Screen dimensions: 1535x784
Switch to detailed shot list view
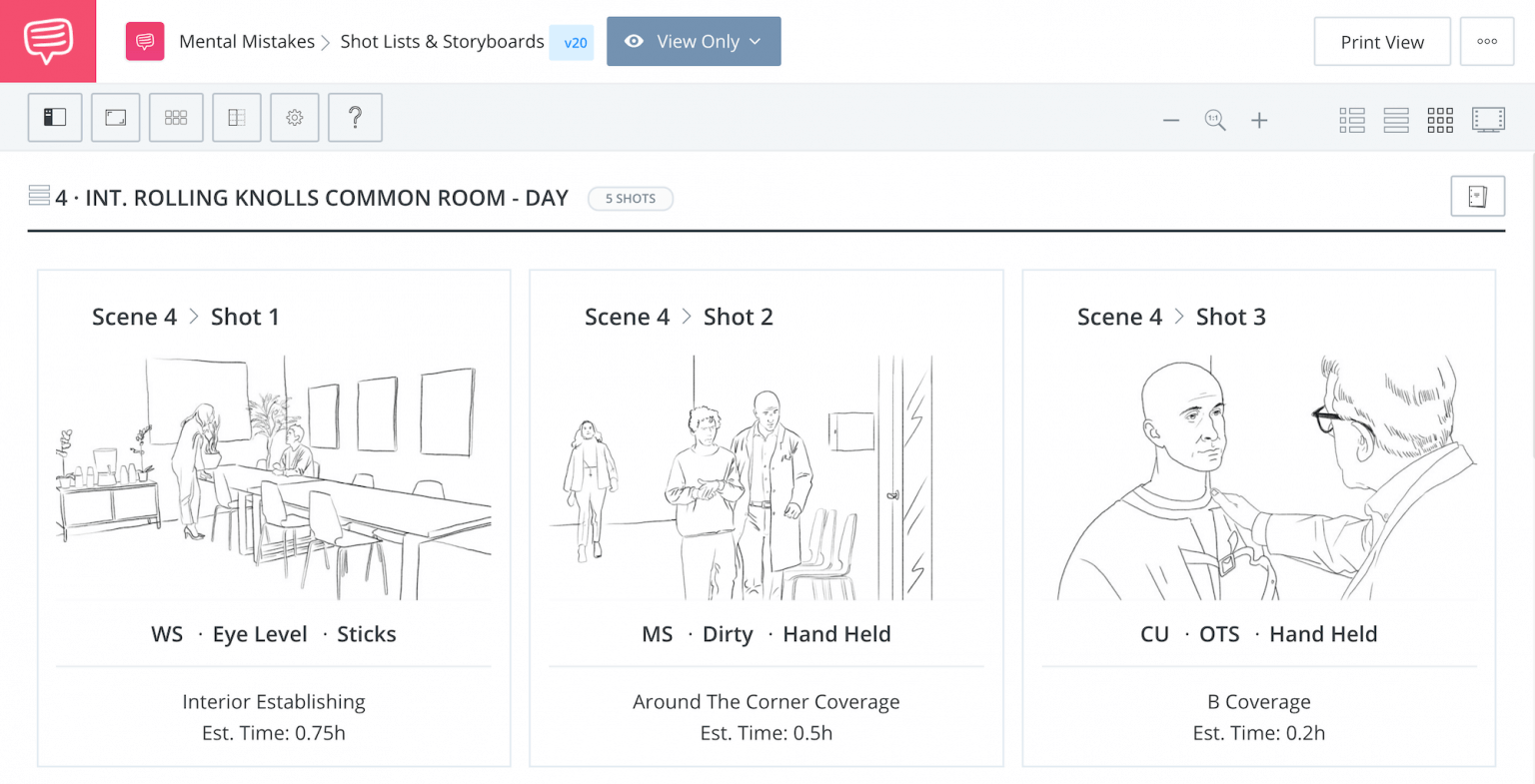click(x=1352, y=121)
